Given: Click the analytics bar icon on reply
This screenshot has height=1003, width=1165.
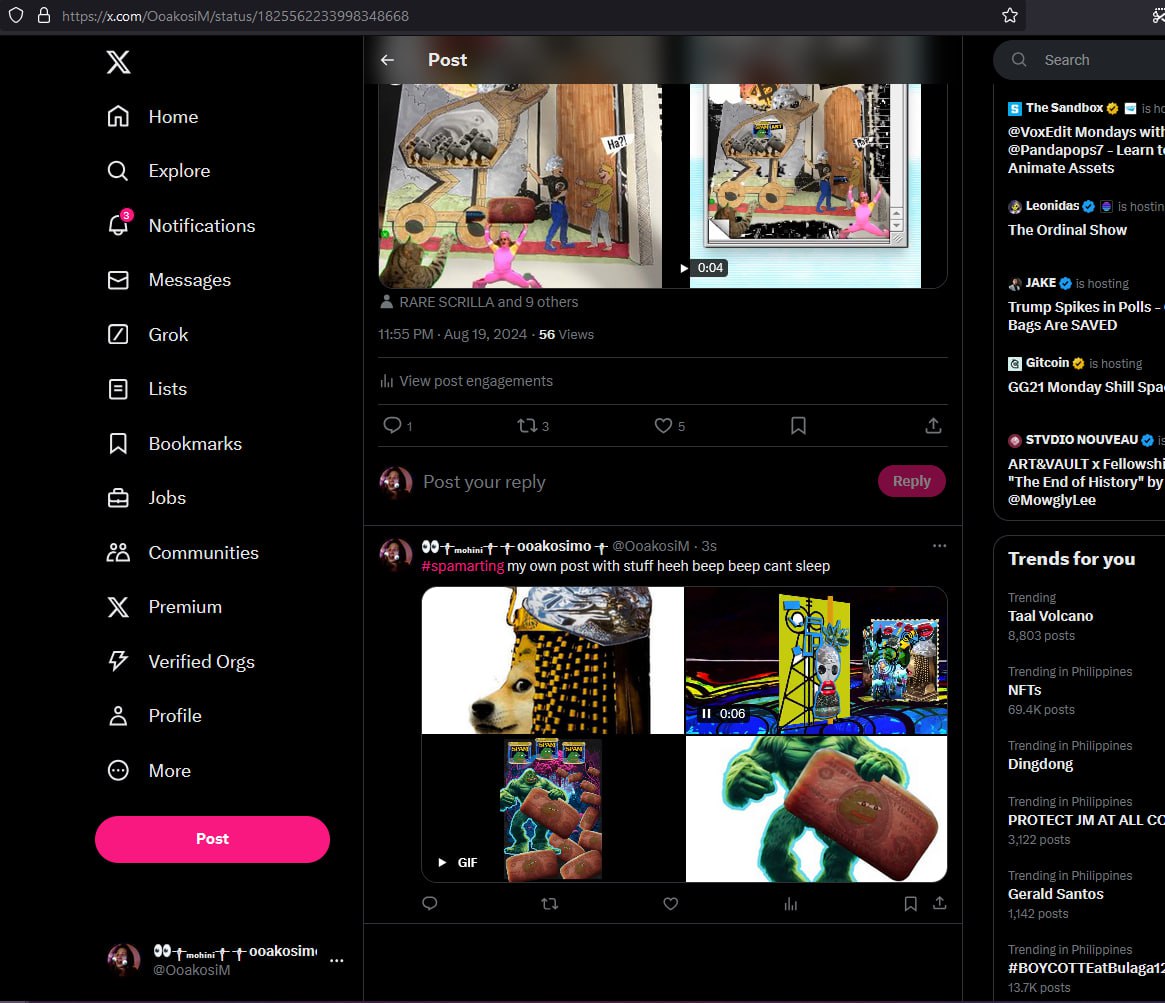Looking at the screenshot, I should (x=791, y=903).
